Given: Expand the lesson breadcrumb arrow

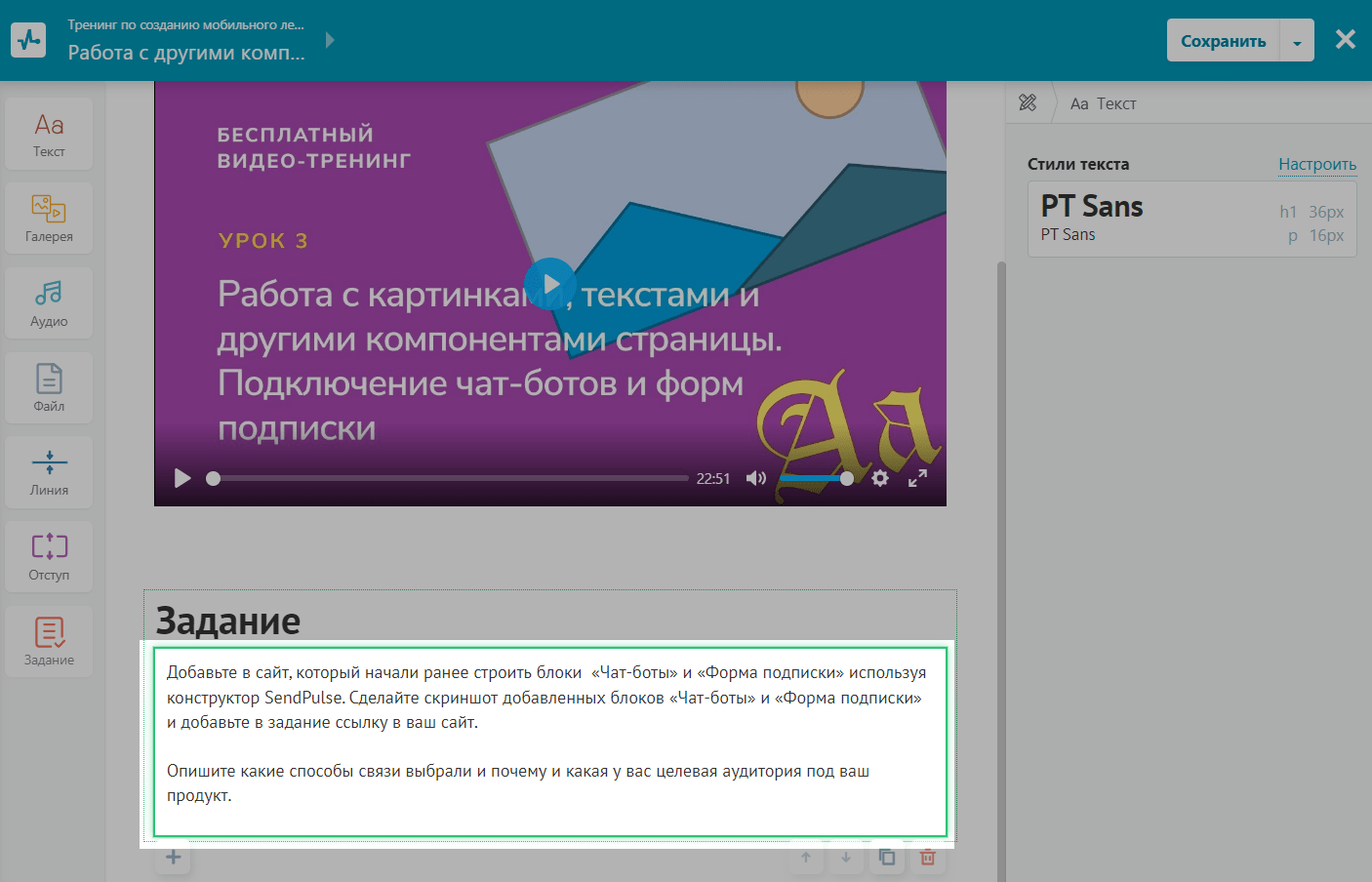Looking at the screenshot, I should click(x=330, y=40).
